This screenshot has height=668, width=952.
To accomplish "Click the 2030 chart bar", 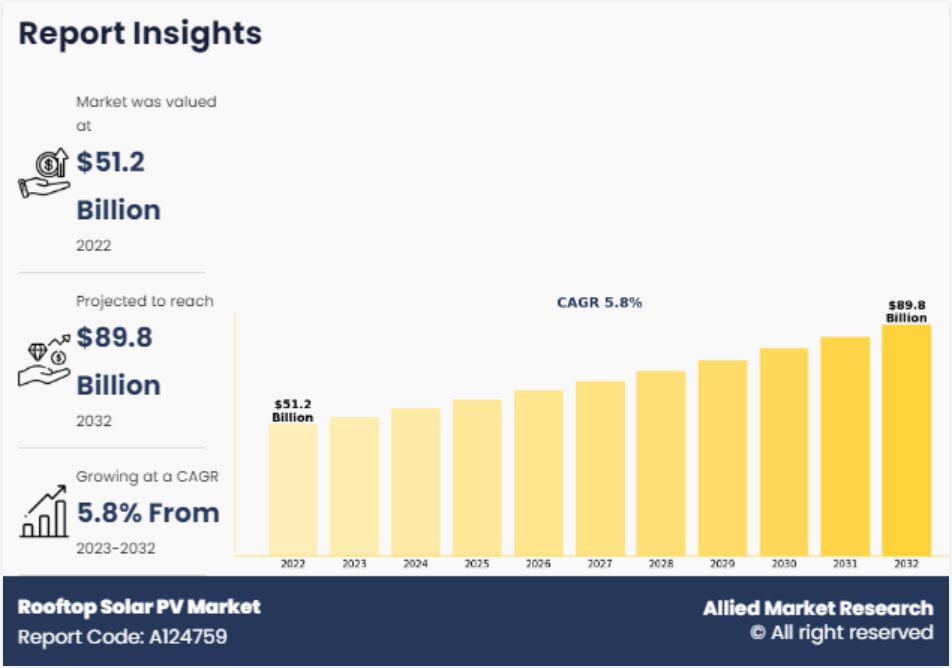I will click(784, 452).
